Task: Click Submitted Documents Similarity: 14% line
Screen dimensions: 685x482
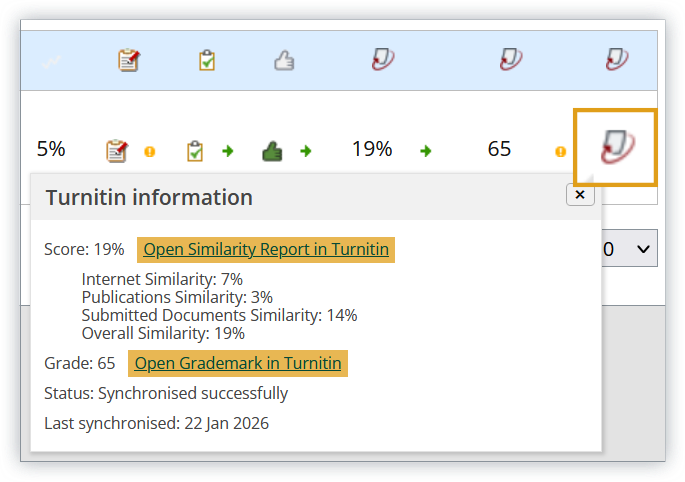Action: click(219, 315)
